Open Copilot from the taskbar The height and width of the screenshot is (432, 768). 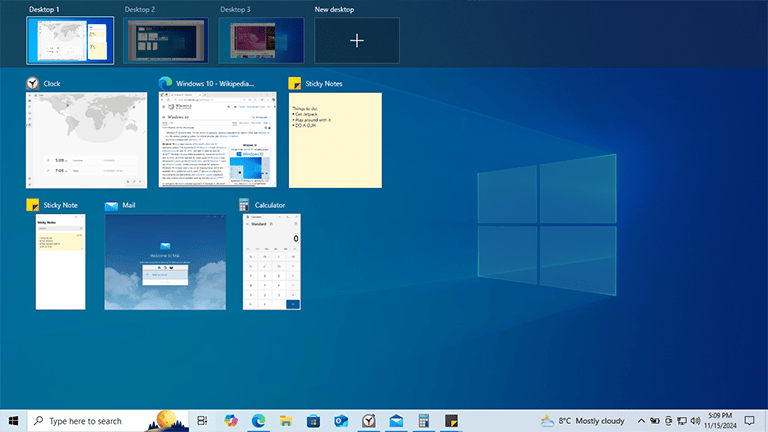pyautogui.click(x=231, y=421)
